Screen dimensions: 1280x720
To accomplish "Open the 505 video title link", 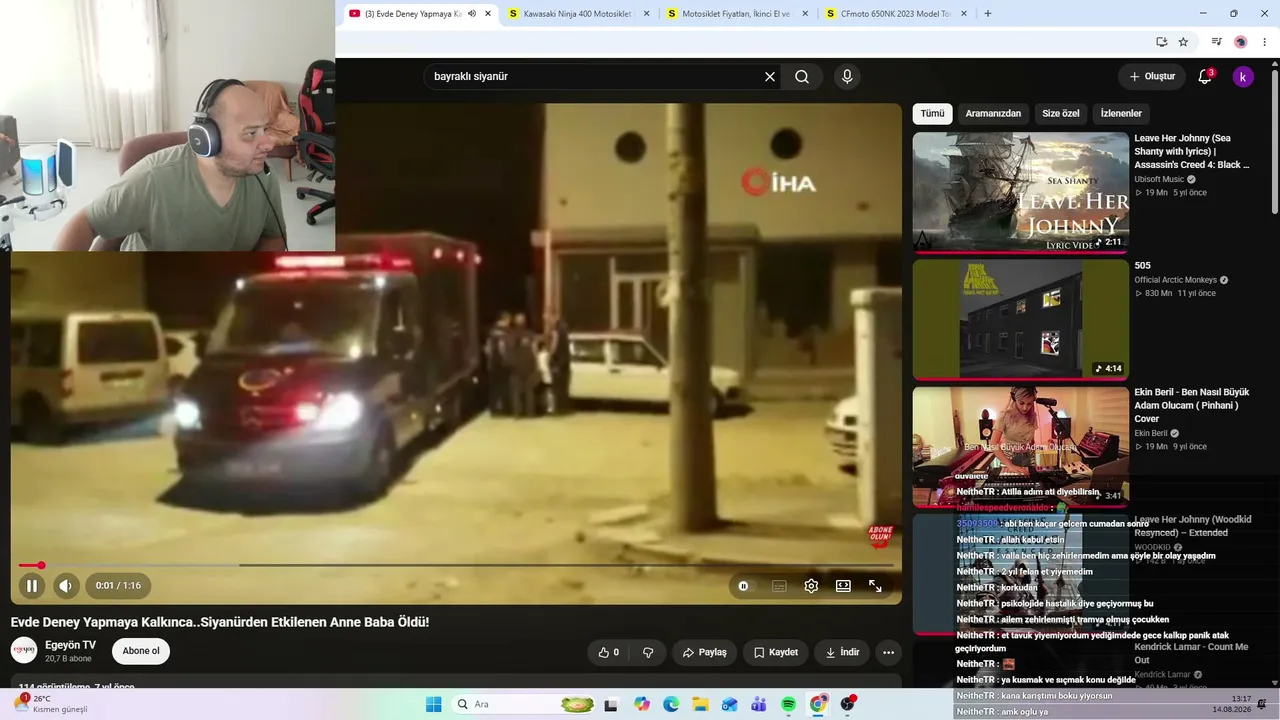I will 1142,266.
